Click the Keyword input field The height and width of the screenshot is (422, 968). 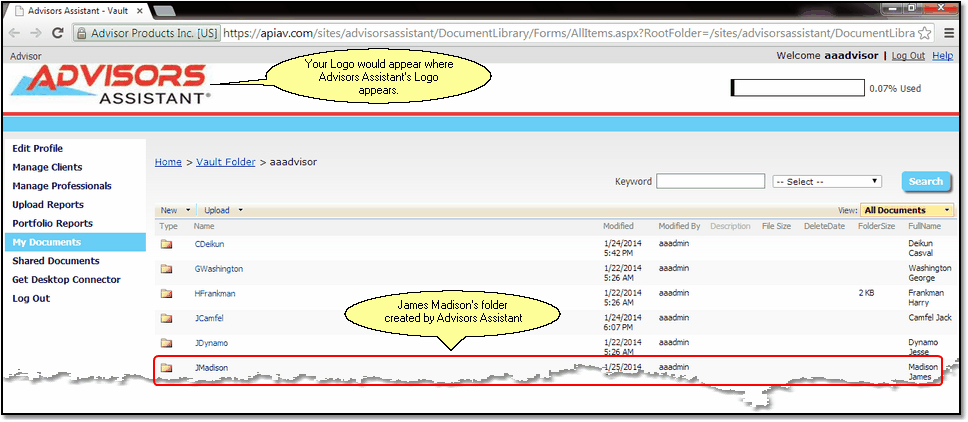click(711, 181)
